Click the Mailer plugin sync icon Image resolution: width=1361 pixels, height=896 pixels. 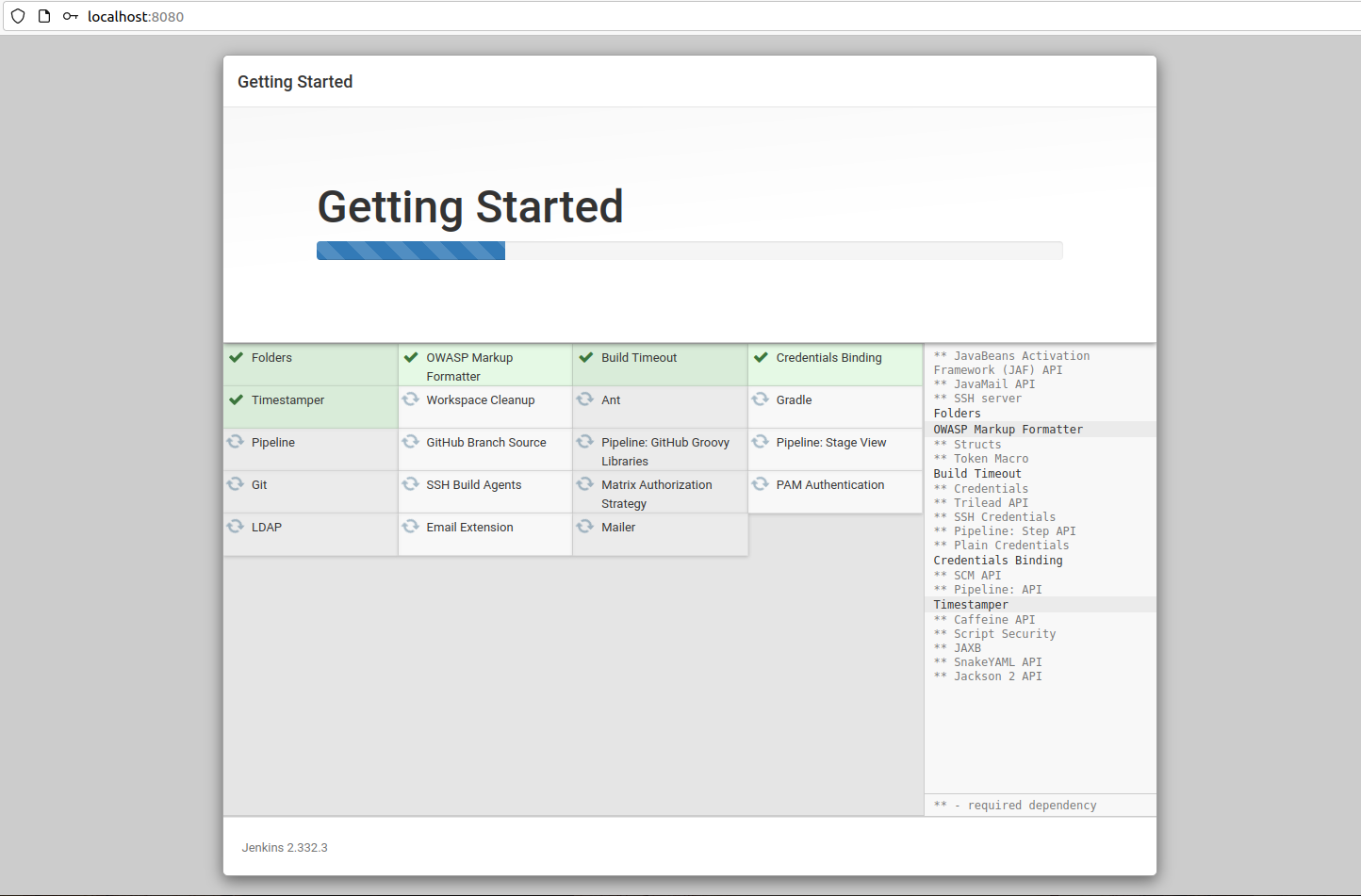click(585, 527)
